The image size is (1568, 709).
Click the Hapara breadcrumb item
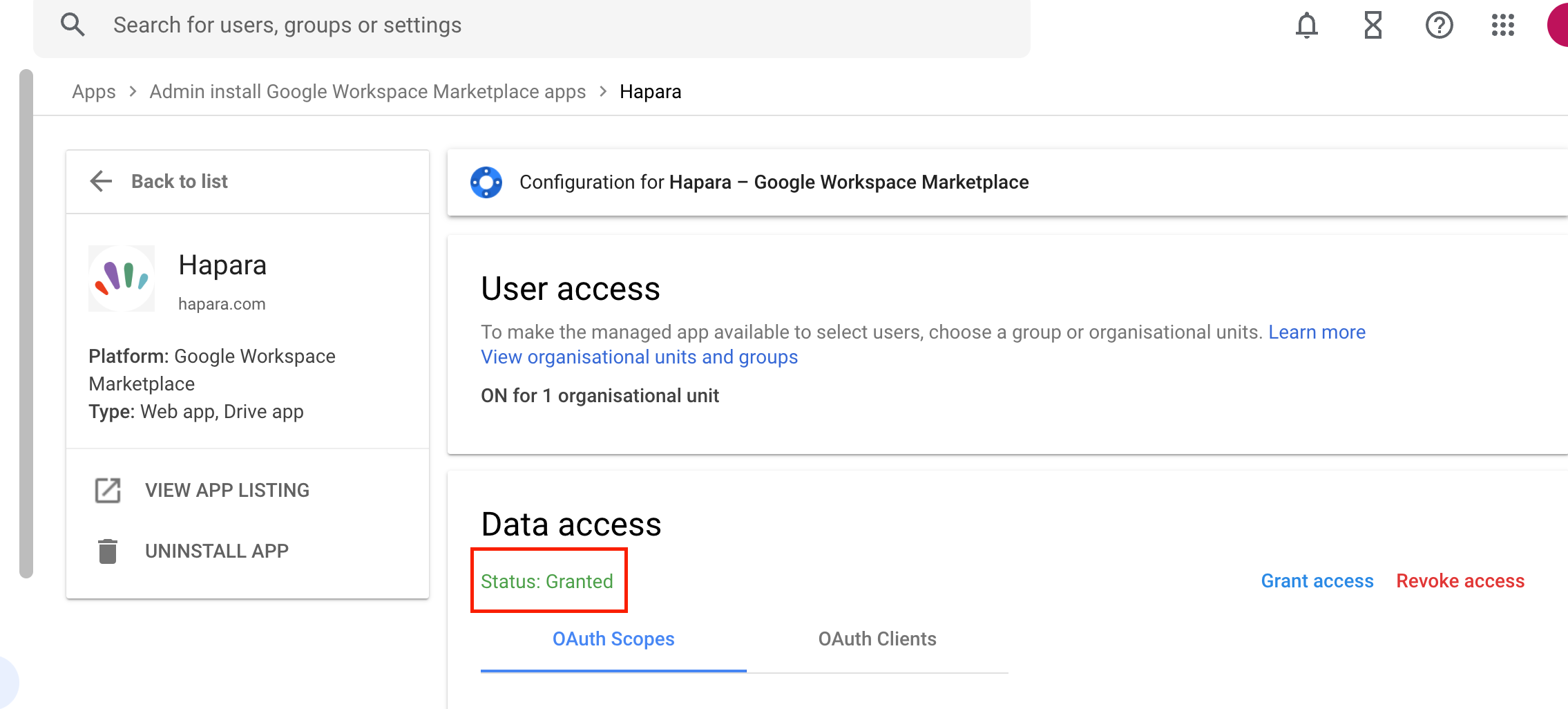[651, 91]
